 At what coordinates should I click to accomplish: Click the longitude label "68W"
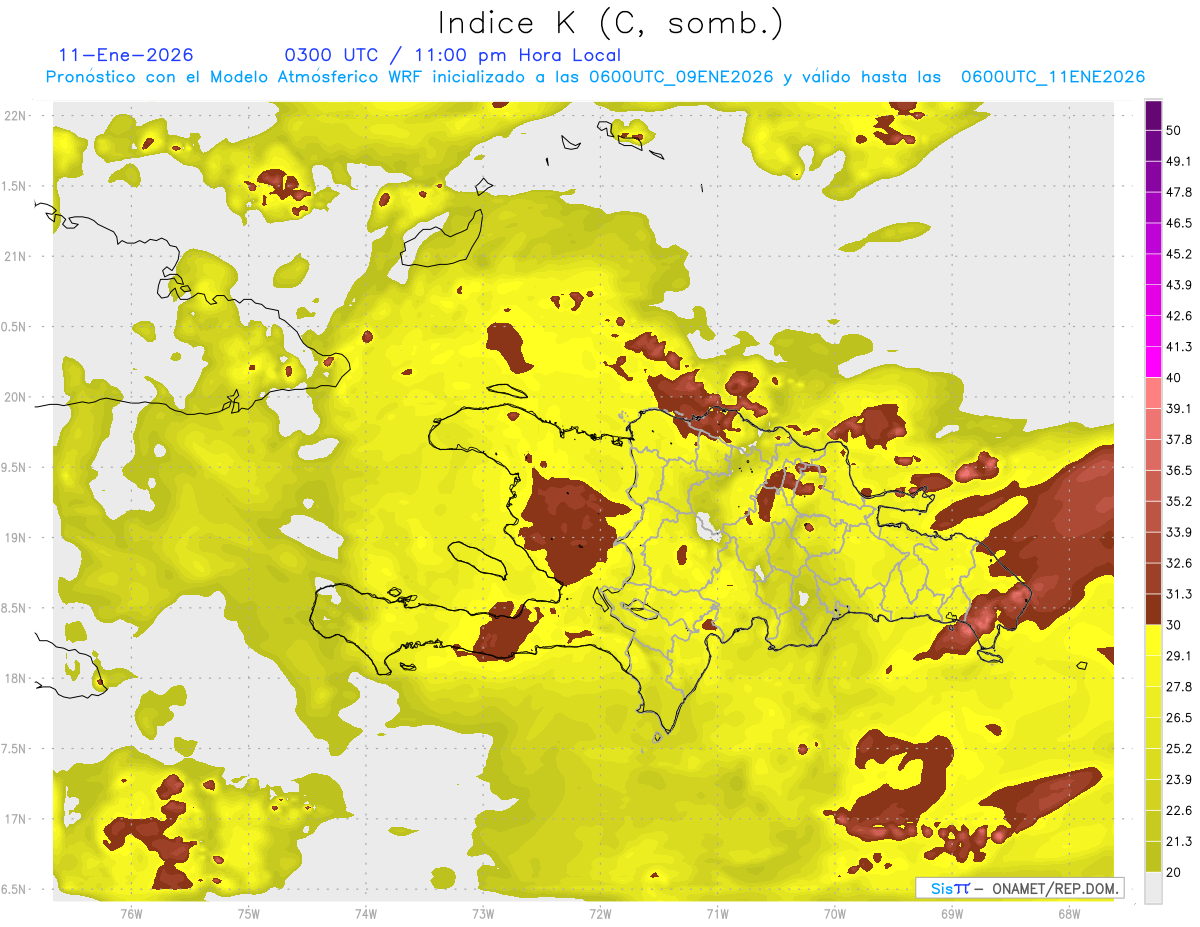click(1069, 913)
